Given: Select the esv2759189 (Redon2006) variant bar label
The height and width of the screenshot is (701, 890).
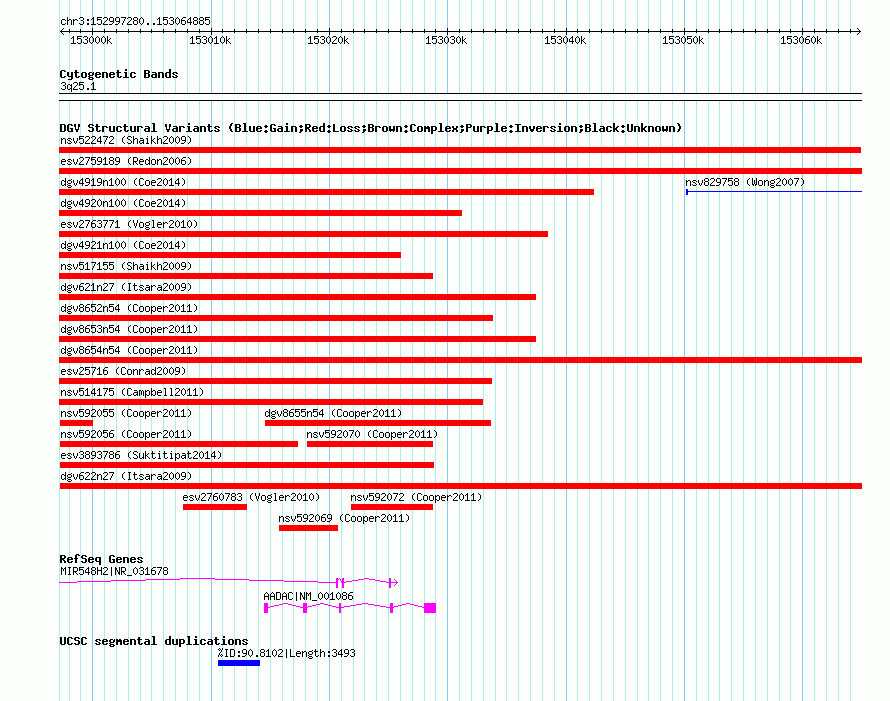Looking at the screenshot, I should click(126, 161).
